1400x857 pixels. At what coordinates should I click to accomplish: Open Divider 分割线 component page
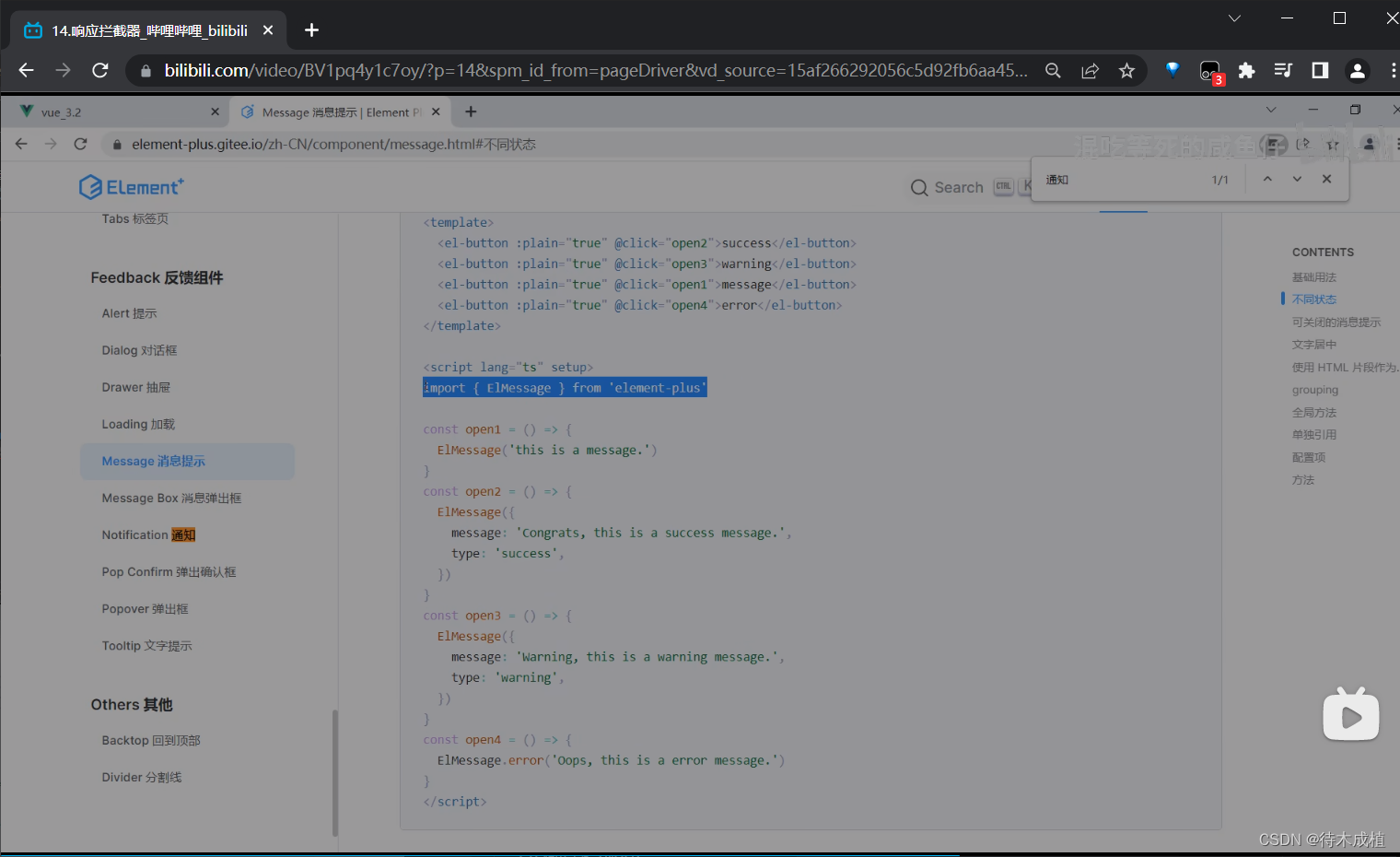(142, 777)
